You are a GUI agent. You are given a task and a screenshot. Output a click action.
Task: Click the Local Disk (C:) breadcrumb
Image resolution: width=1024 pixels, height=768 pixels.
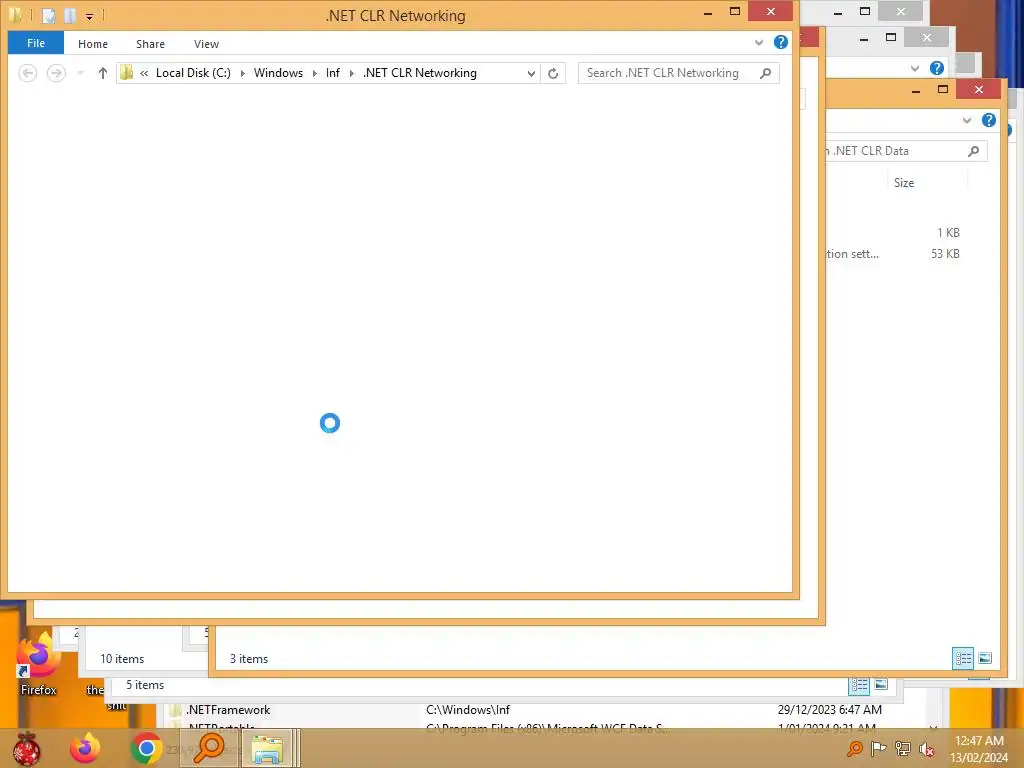(193, 72)
